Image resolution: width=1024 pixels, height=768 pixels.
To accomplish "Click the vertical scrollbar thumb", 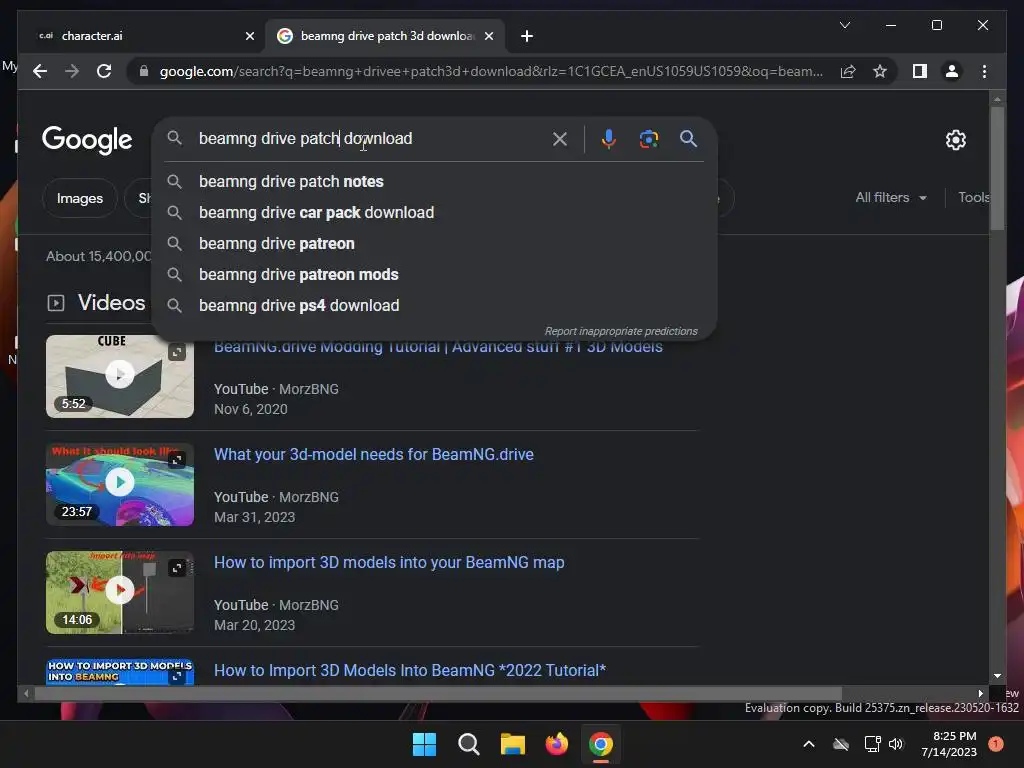I will 997,168.
